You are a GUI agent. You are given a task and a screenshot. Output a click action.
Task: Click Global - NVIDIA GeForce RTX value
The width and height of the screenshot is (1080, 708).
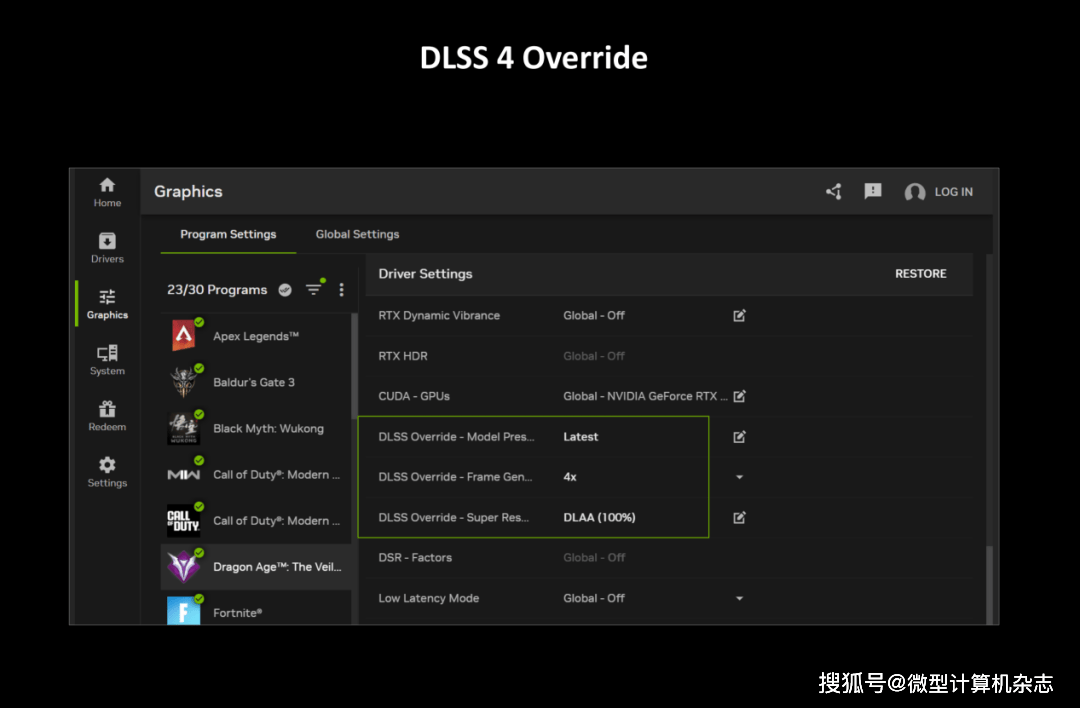tap(645, 396)
